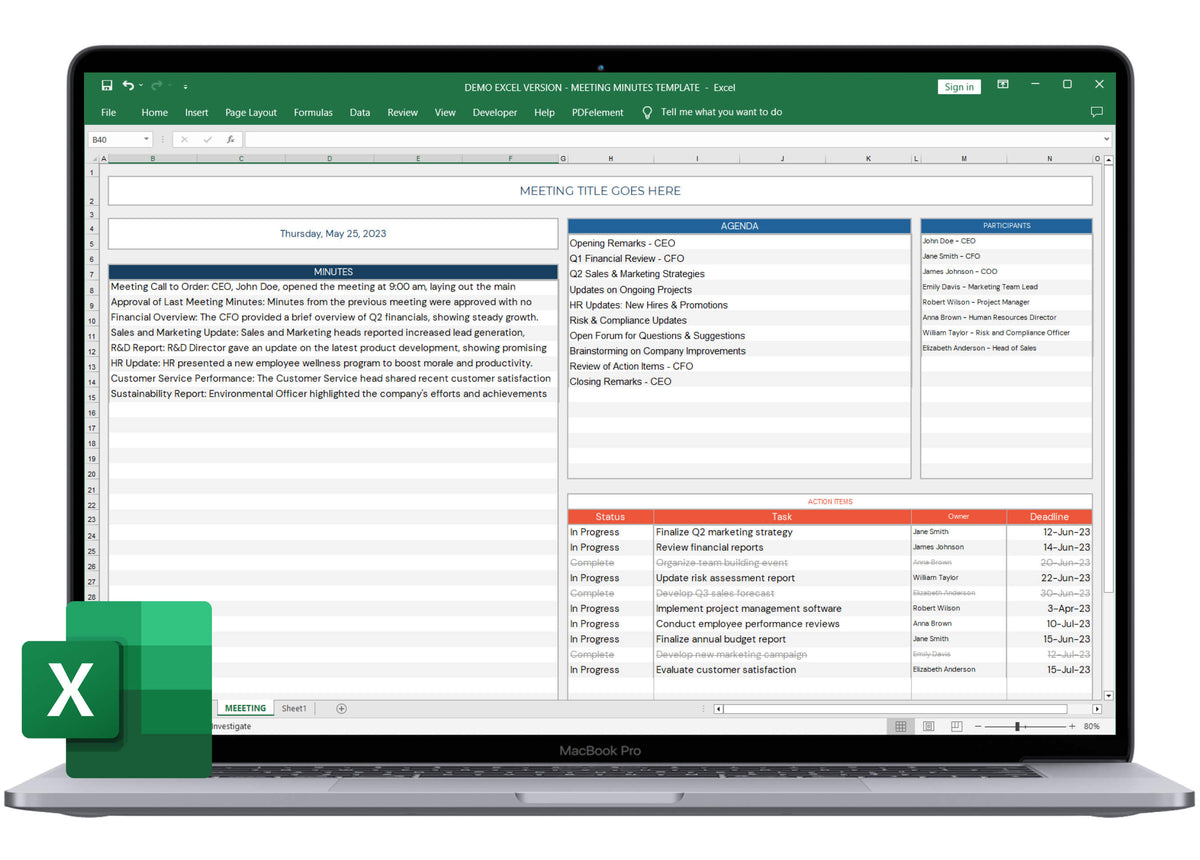Expand the Quick Access Toolbar customize menu
Viewport: 1200px width, 860px height.
tap(185, 86)
